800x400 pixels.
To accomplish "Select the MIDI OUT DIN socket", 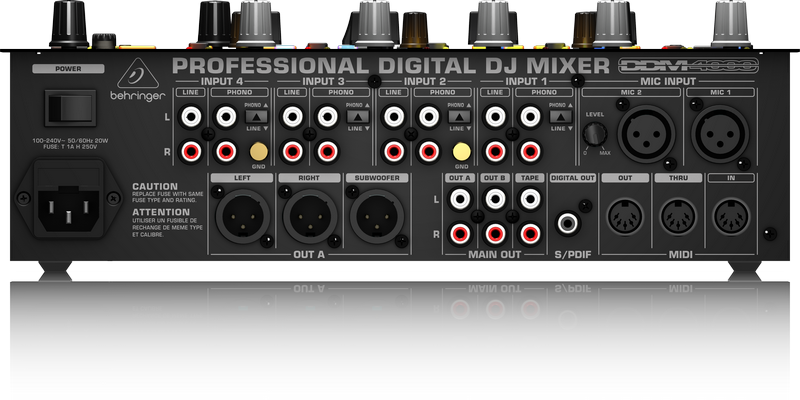I will (625, 217).
